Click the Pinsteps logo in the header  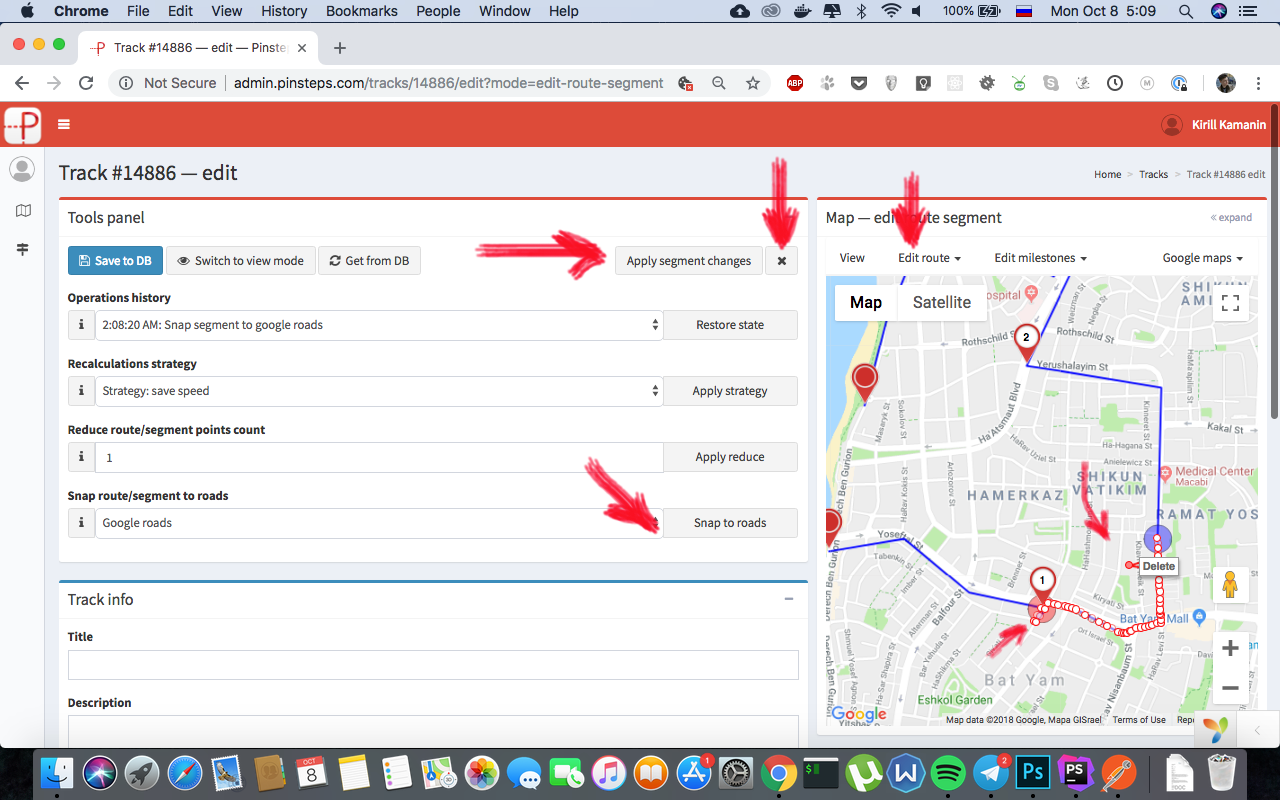[23, 125]
